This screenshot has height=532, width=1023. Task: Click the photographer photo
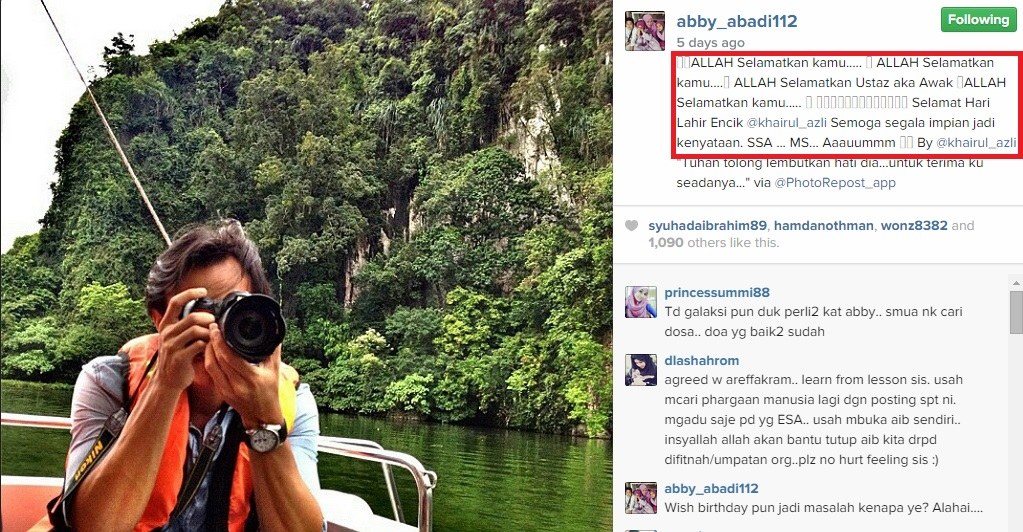pyautogui.click(x=306, y=266)
